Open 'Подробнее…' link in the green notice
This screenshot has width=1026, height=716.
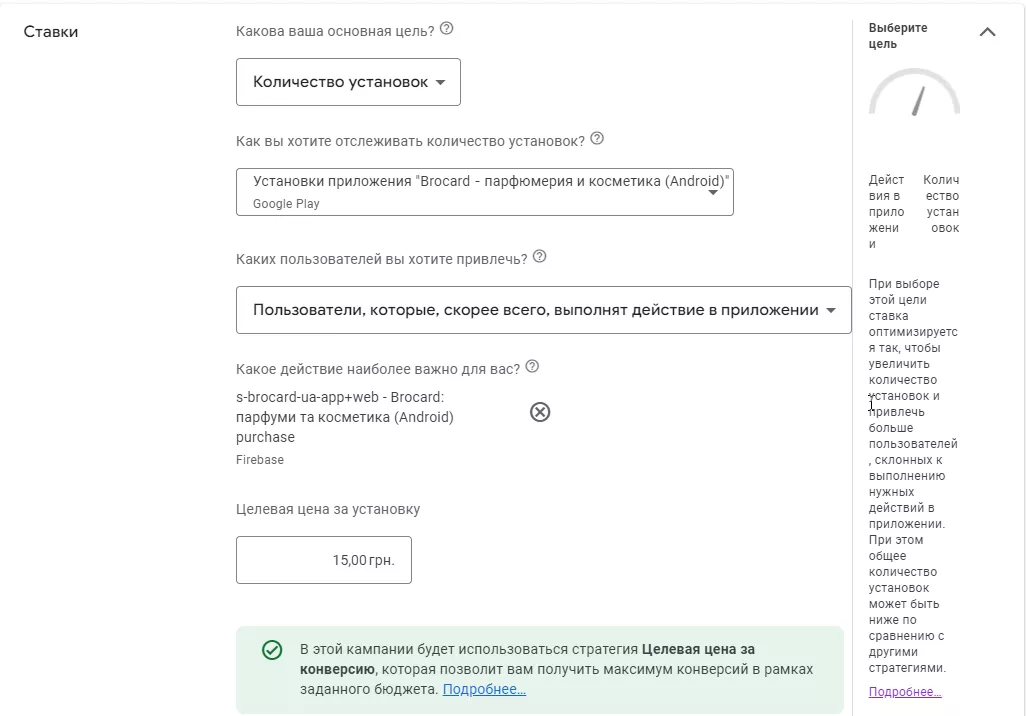[484, 690]
